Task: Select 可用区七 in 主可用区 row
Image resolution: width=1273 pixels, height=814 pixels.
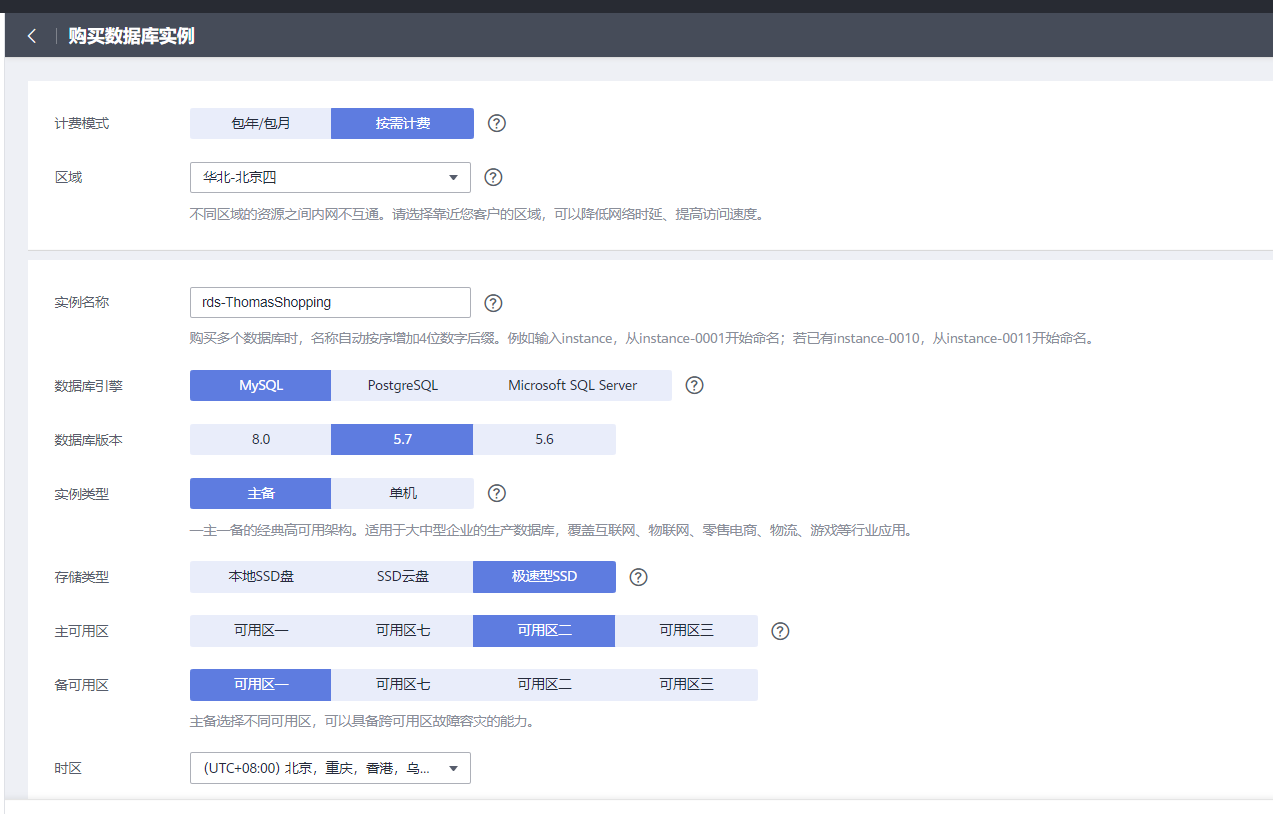Action: tap(402, 631)
